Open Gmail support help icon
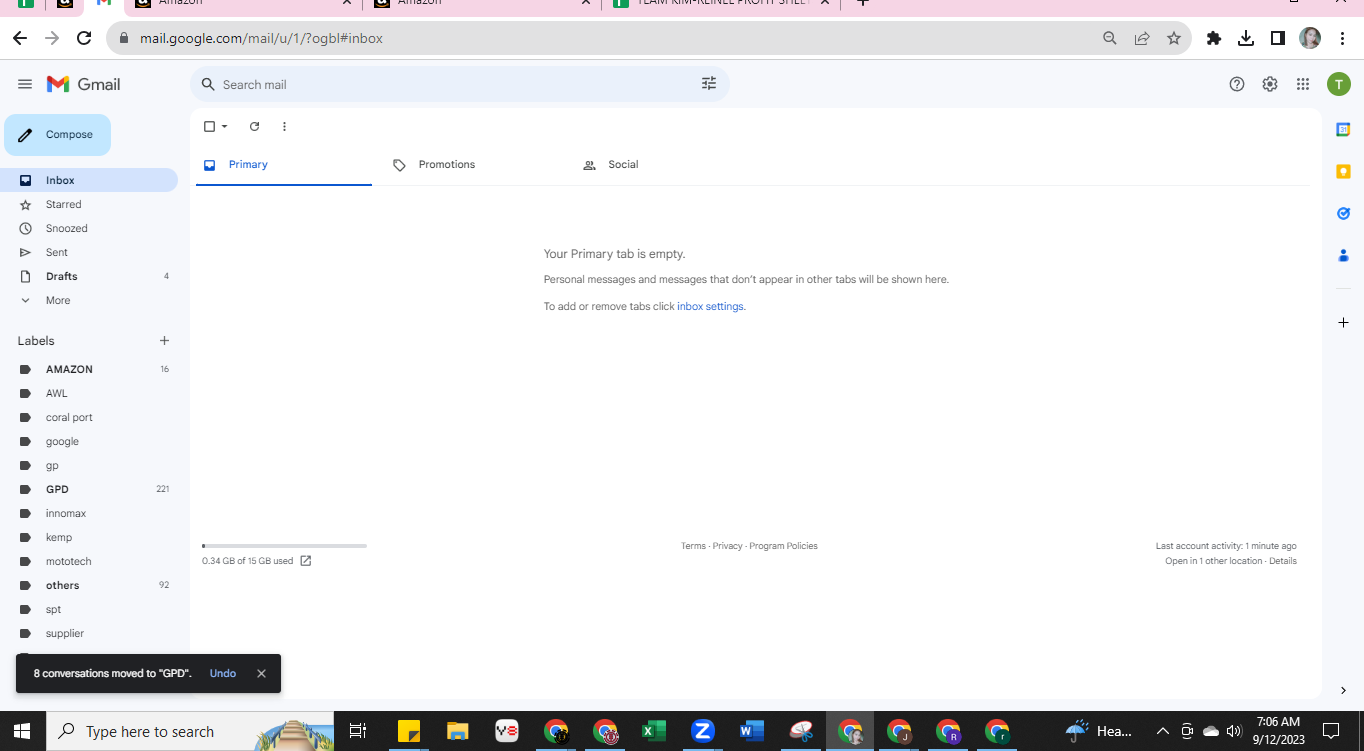1364x751 pixels. coord(1237,84)
